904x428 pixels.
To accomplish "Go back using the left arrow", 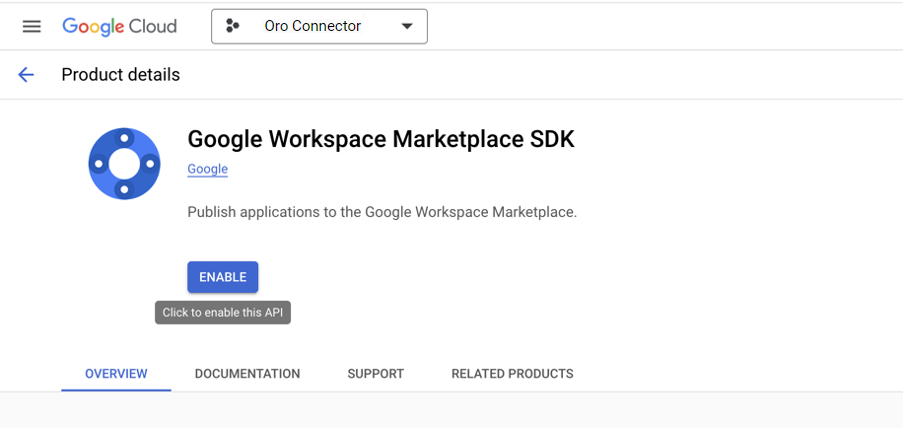I will click(26, 75).
